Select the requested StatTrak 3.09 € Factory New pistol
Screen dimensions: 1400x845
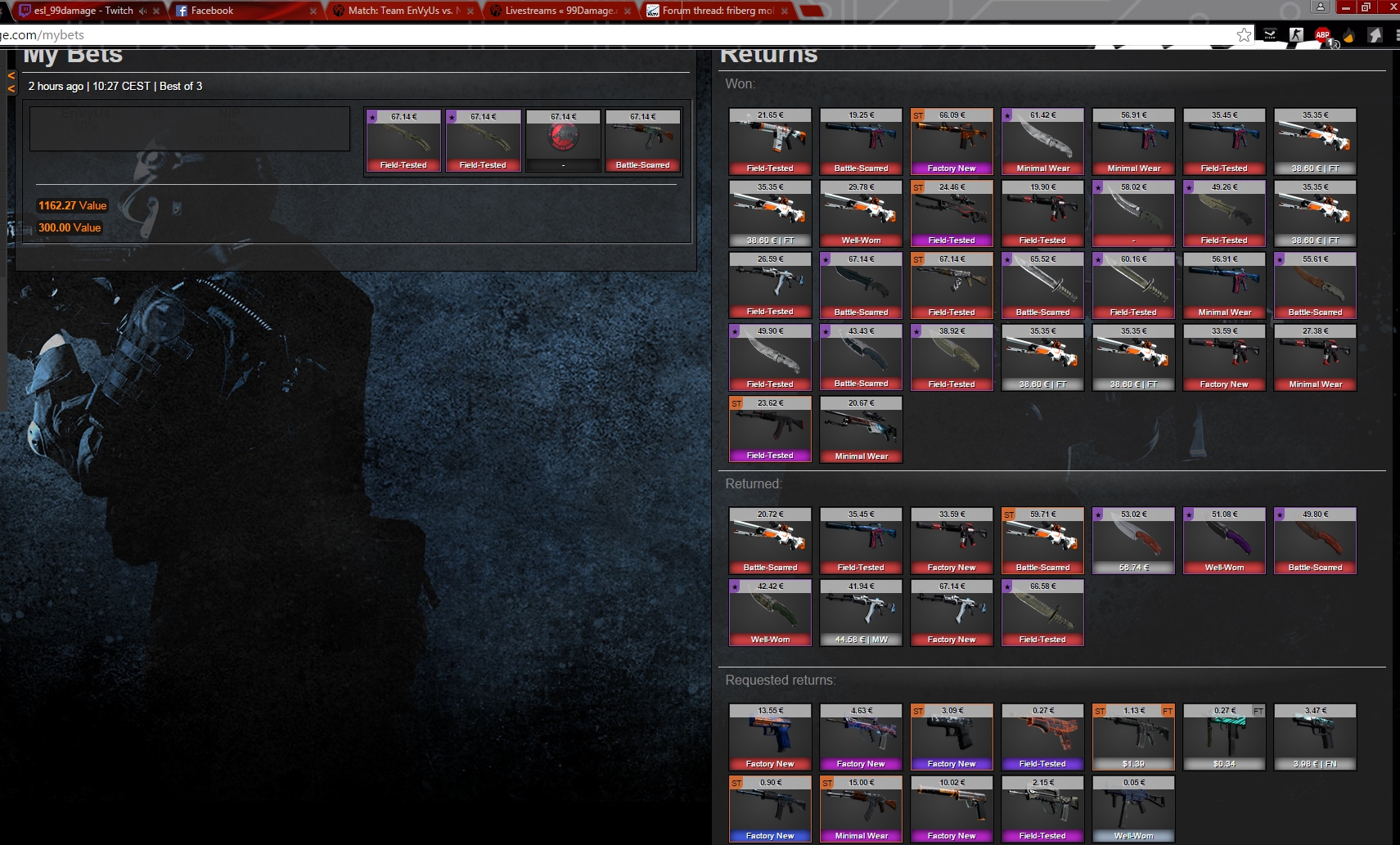click(952, 737)
